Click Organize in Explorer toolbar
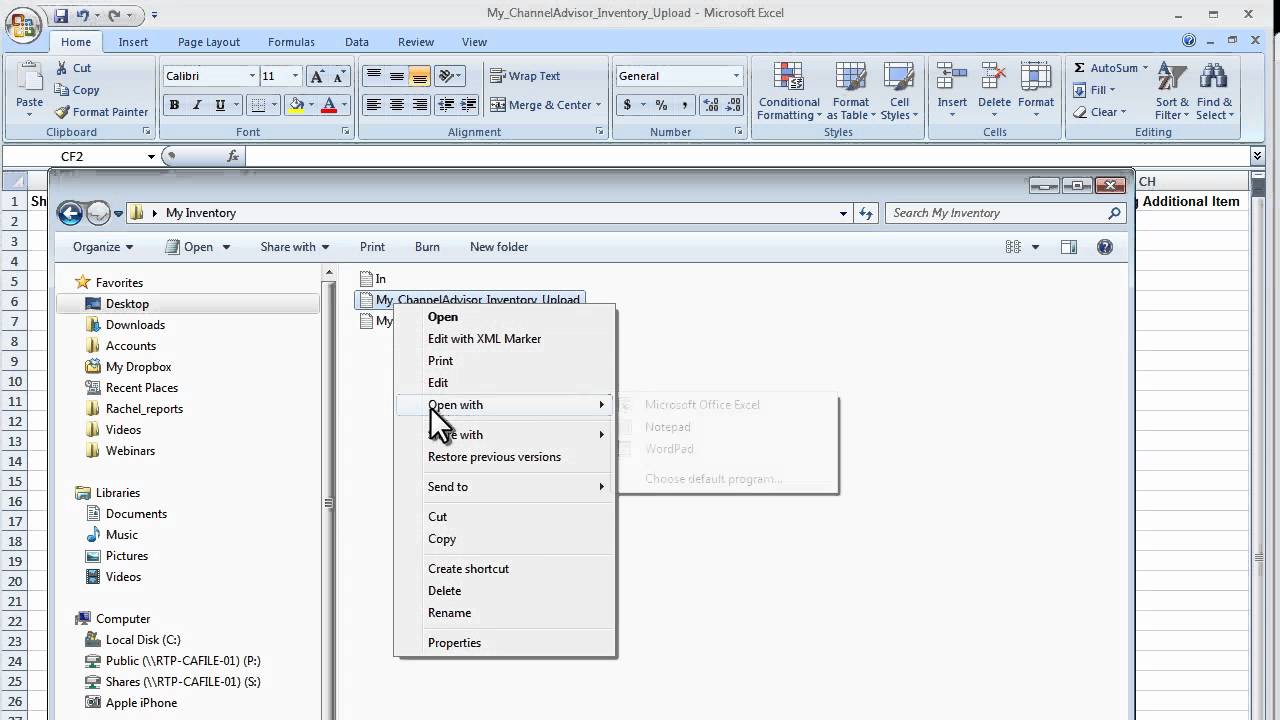The width and height of the screenshot is (1280, 720). [x=103, y=247]
